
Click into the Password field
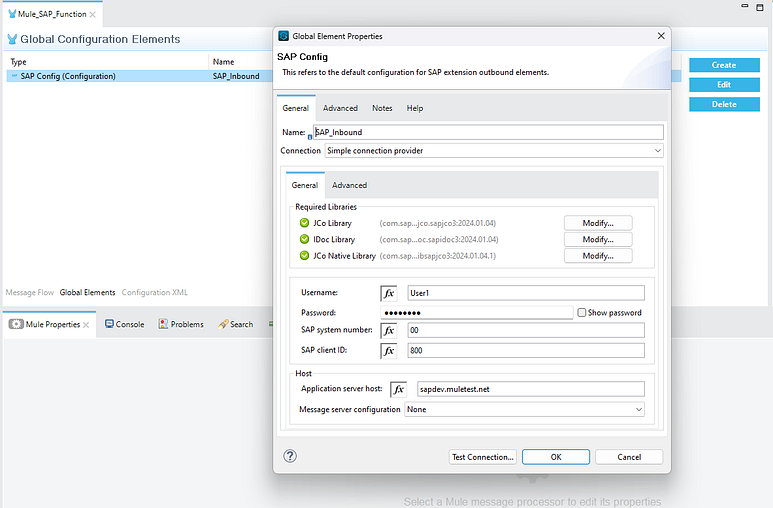477,313
